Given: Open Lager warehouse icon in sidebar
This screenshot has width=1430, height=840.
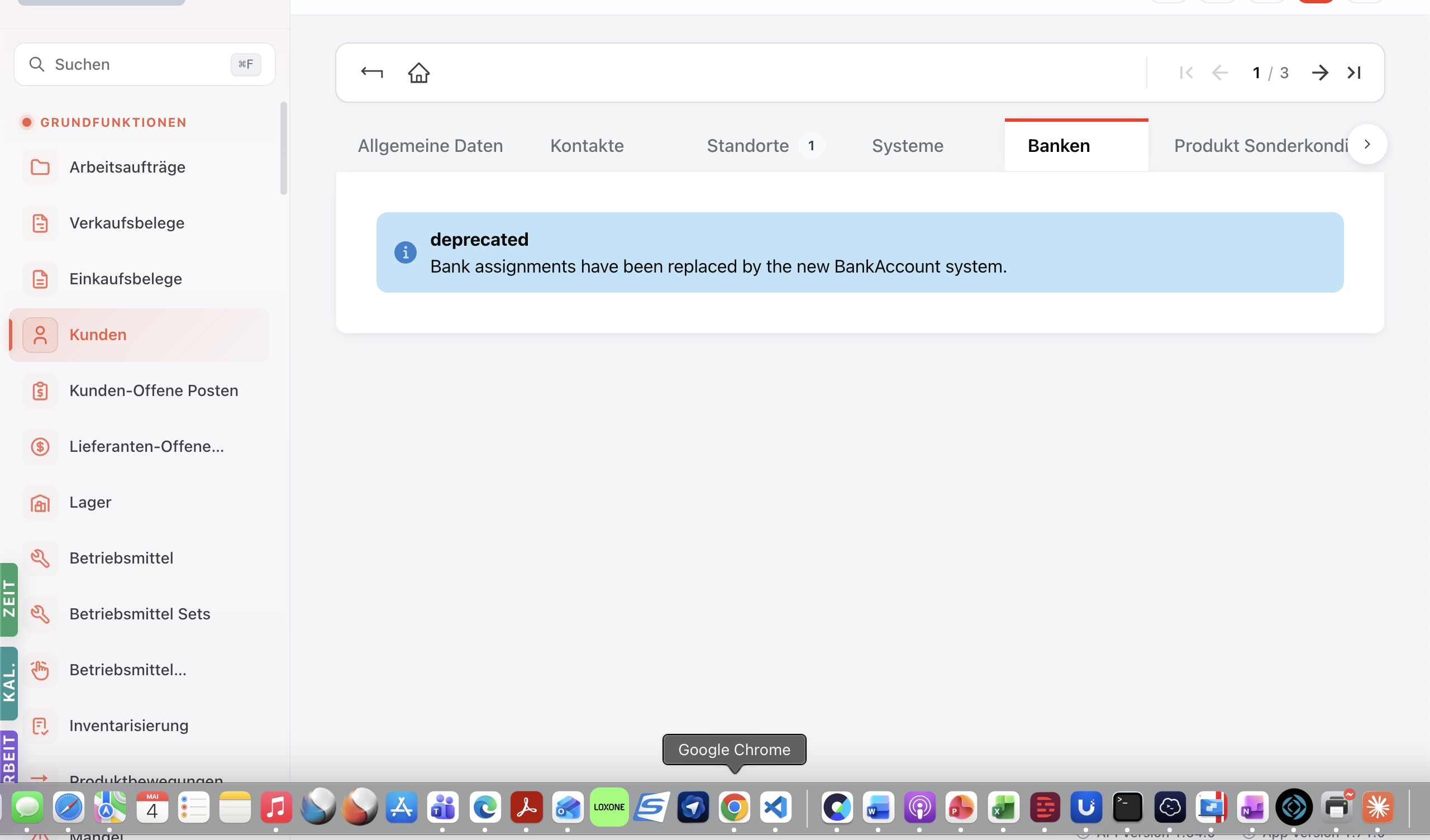Looking at the screenshot, I should (40, 503).
